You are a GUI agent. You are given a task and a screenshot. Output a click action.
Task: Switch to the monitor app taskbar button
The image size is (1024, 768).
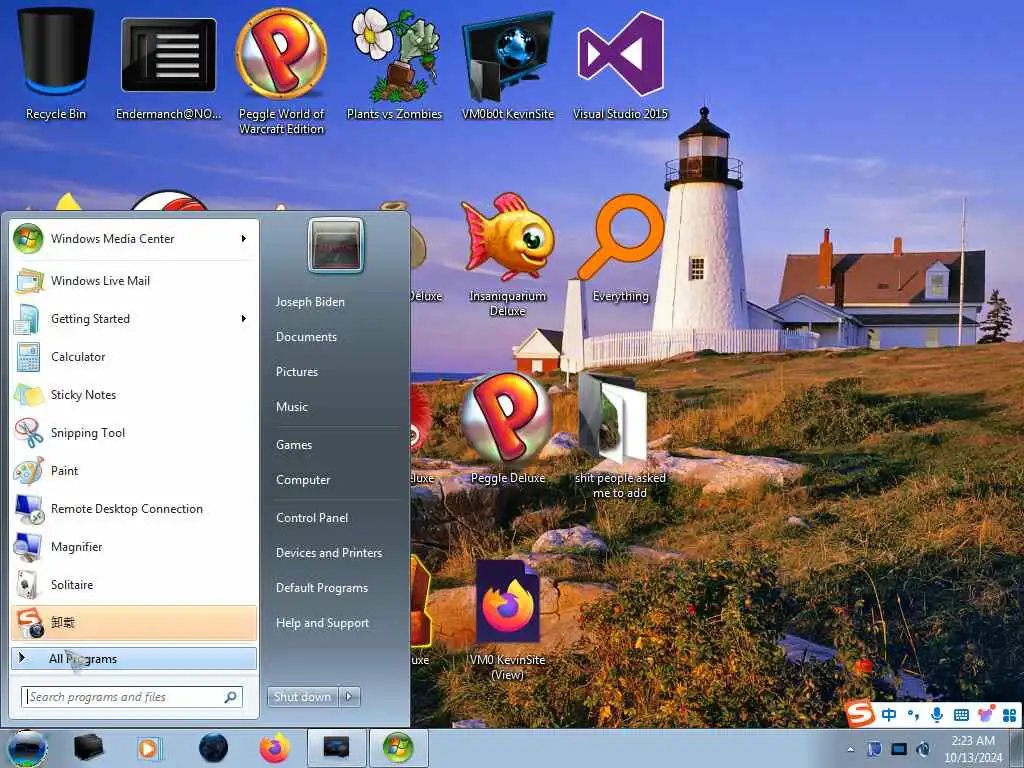[336, 748]
